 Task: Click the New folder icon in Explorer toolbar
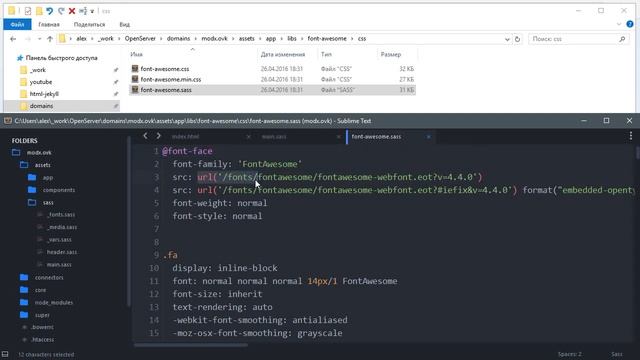pos(39,11)
